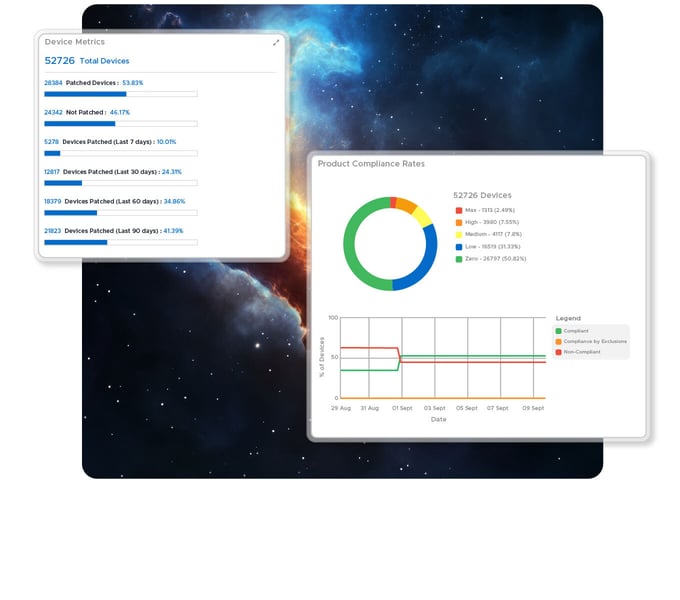680x600 pixels.
Task: Click the 5278 devices patched count
Action: (51, 142)
